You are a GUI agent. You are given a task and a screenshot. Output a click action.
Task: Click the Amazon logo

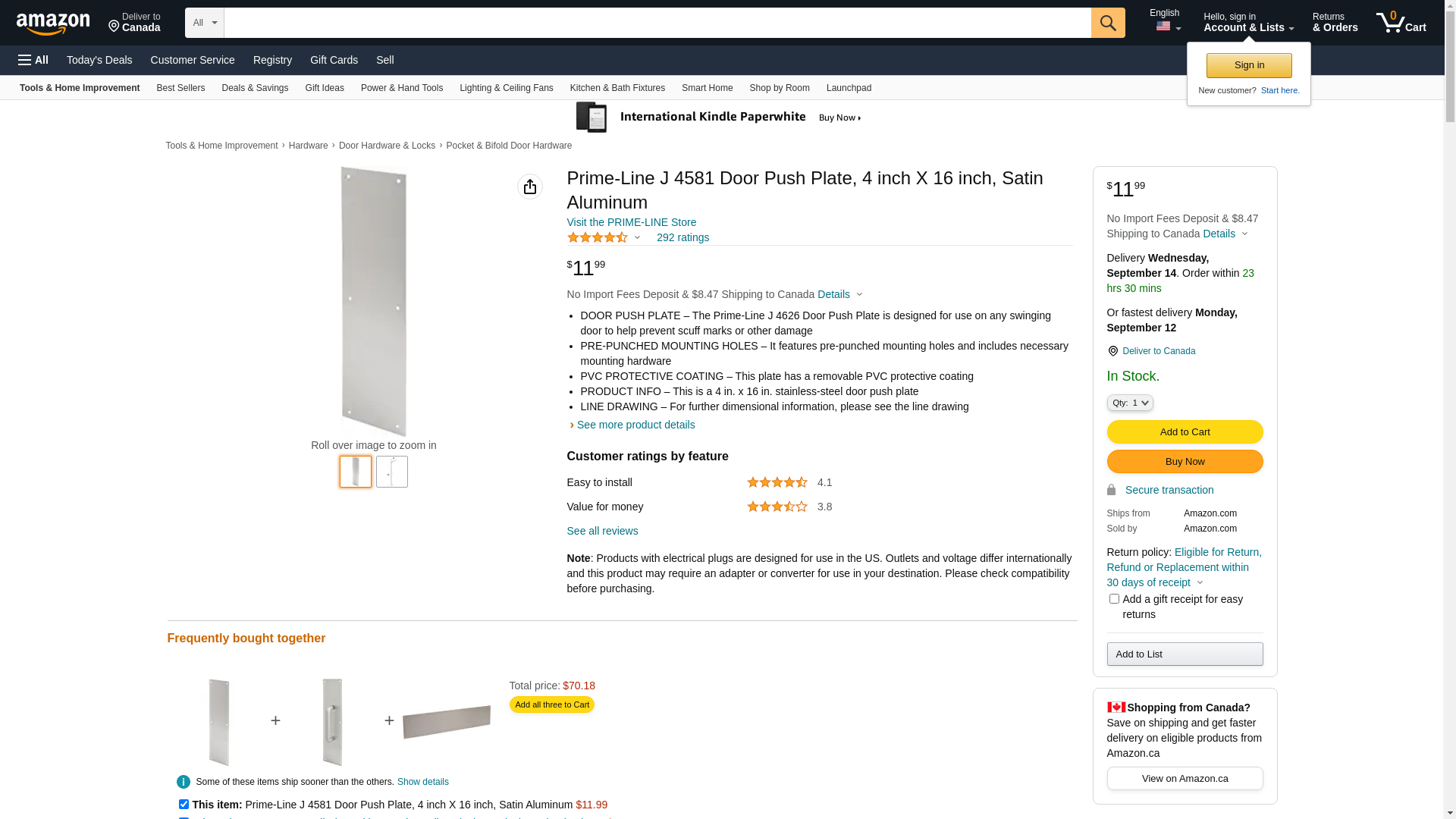coord(53,24)
